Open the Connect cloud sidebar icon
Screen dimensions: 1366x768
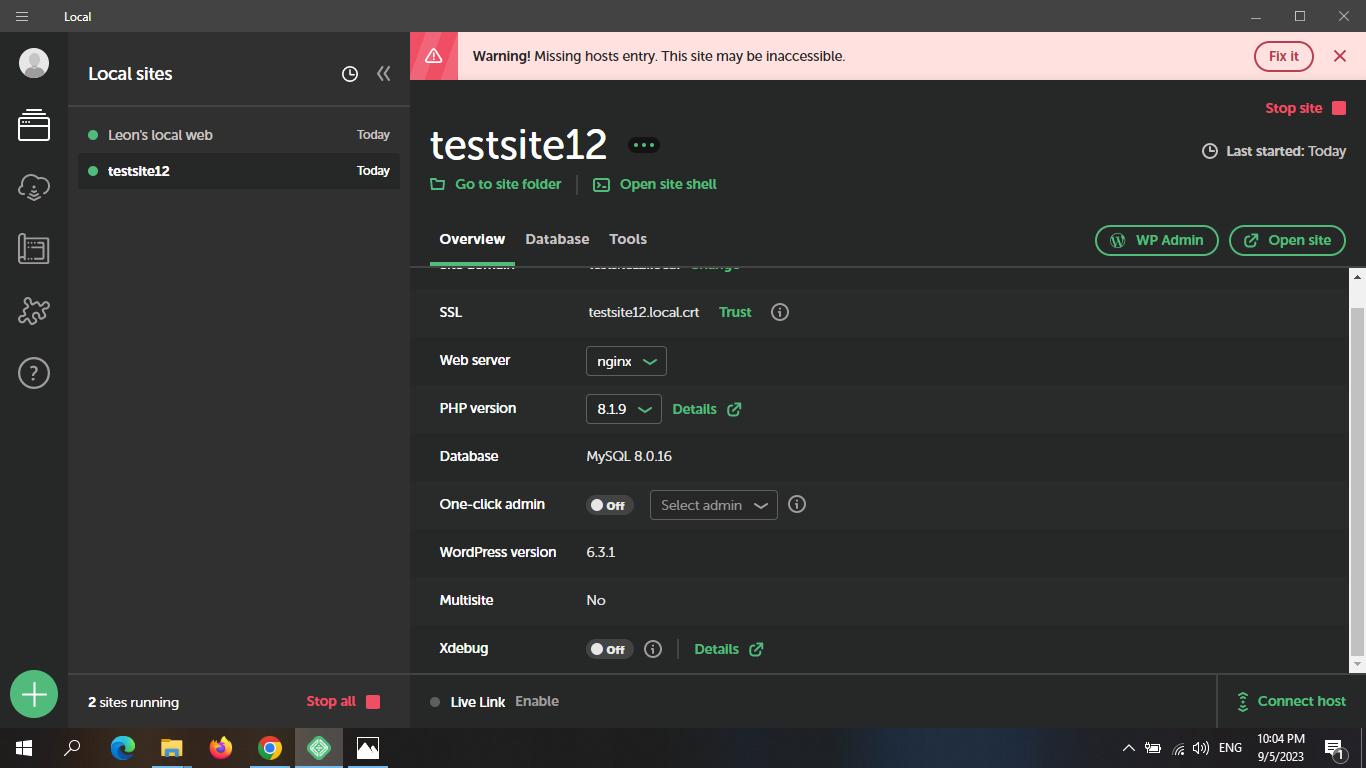click(x=34, y=187)
